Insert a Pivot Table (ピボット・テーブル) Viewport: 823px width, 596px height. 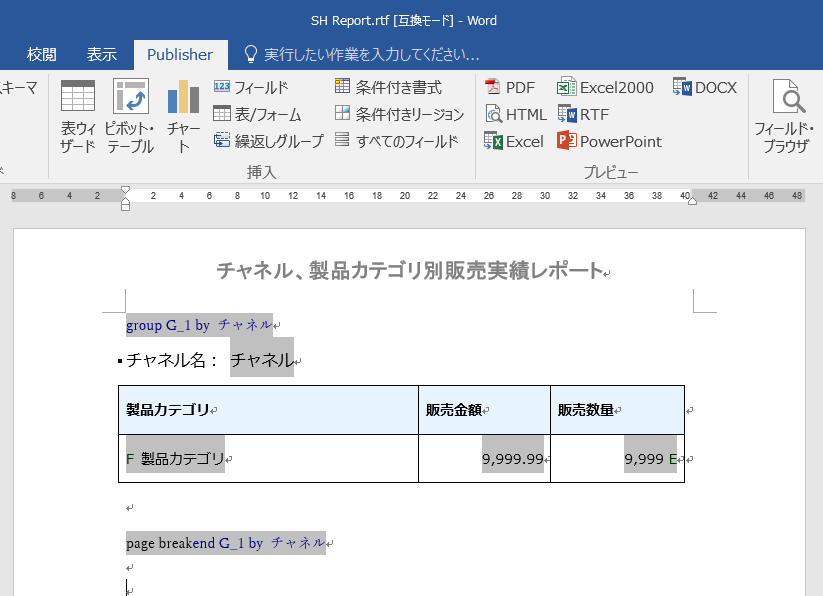click(130, 116)
